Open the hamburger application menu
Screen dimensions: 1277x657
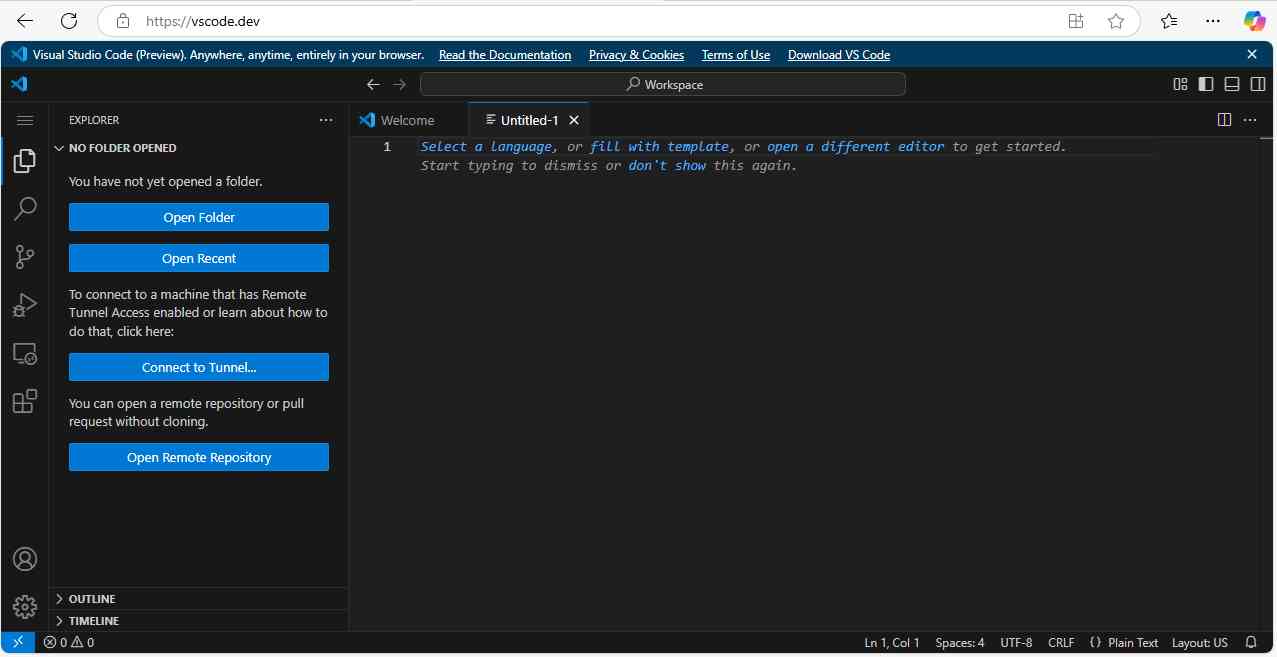25,120
